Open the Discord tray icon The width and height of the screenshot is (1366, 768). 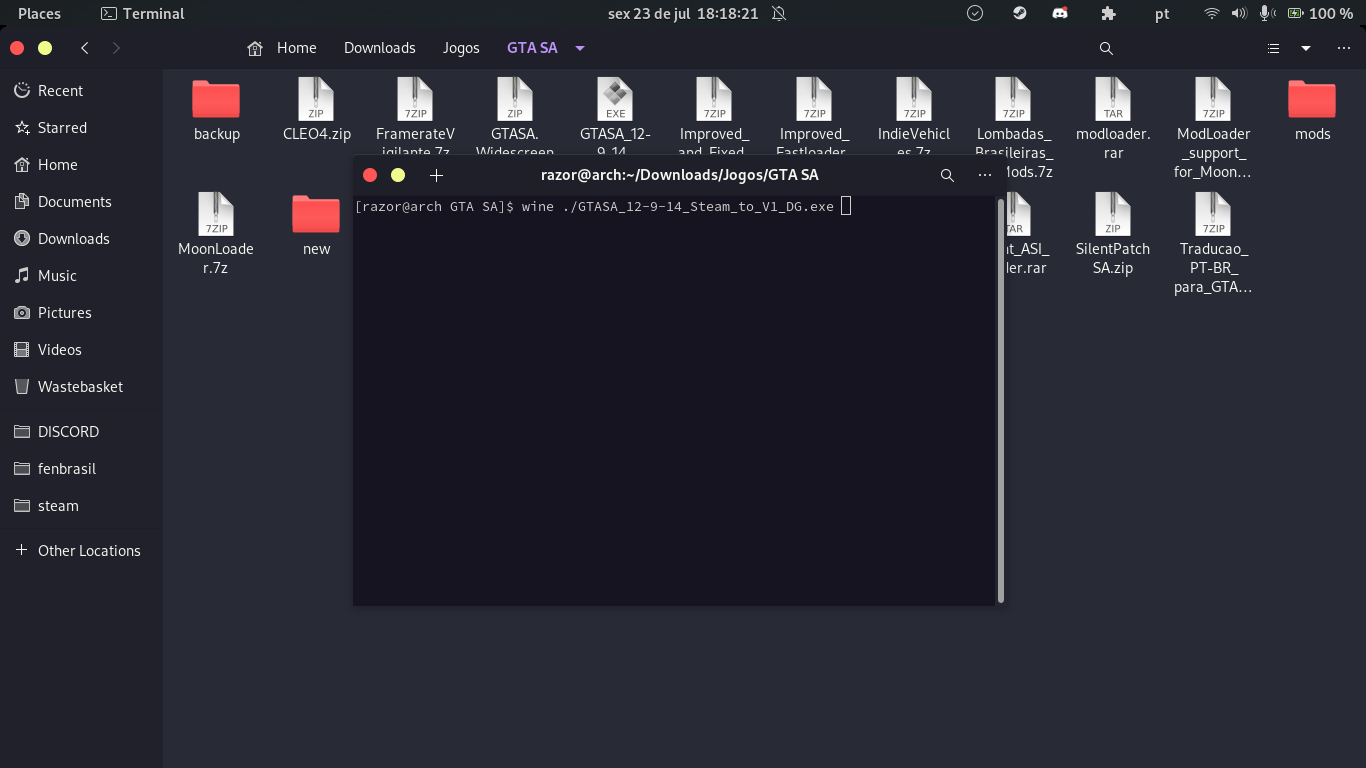tap(1060, 14)
